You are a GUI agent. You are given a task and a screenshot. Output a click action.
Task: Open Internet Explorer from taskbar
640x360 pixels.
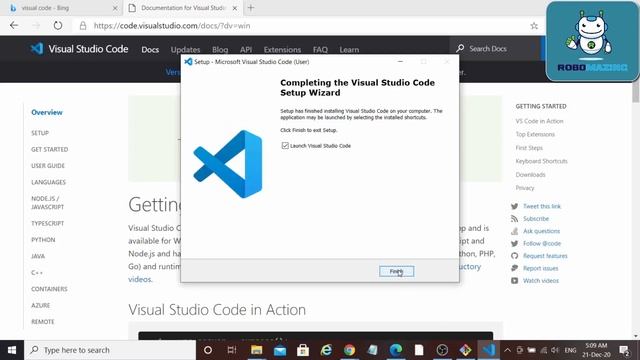tap(326, 350)
